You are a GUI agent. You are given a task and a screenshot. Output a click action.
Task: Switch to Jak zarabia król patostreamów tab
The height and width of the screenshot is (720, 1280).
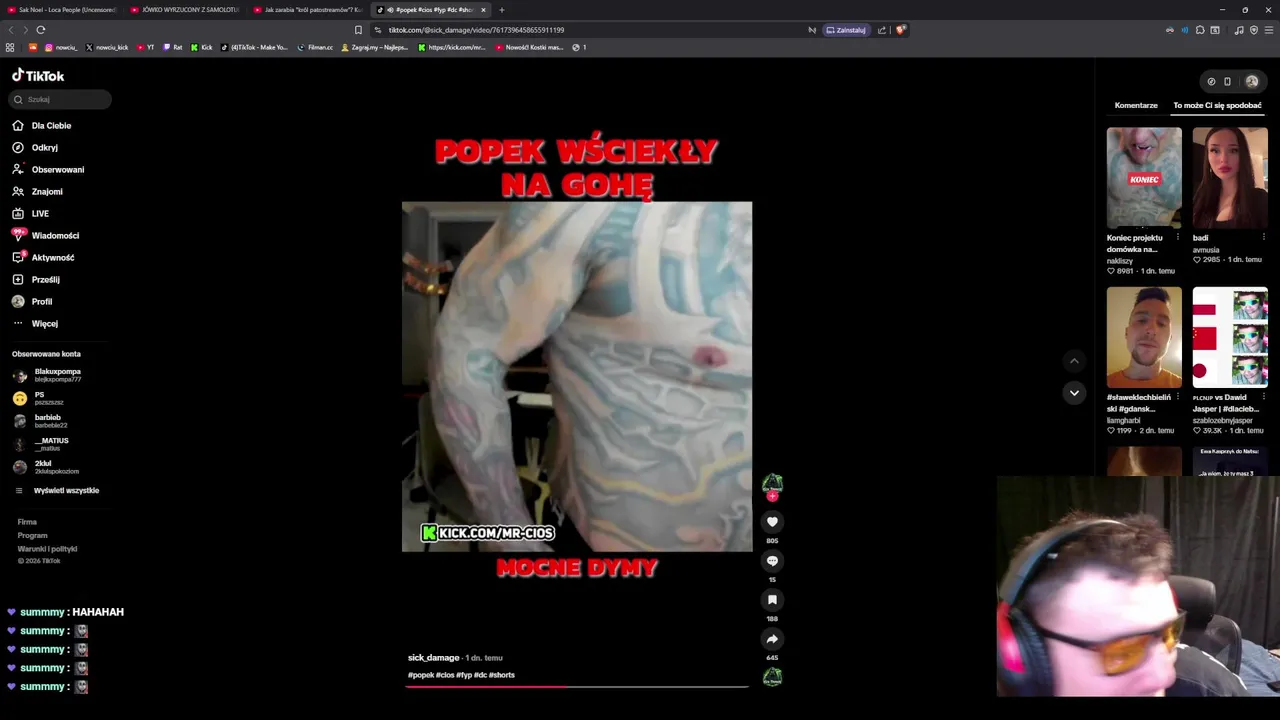point(308,10)
